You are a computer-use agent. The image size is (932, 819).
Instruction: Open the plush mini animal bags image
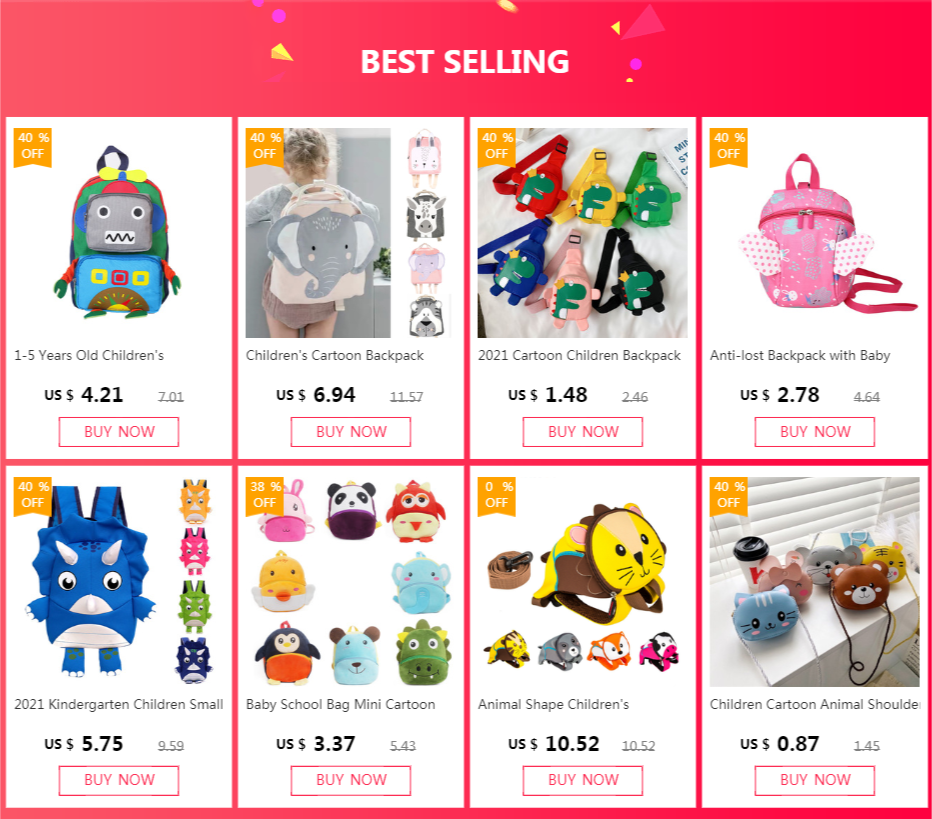(x=351, y=581)
